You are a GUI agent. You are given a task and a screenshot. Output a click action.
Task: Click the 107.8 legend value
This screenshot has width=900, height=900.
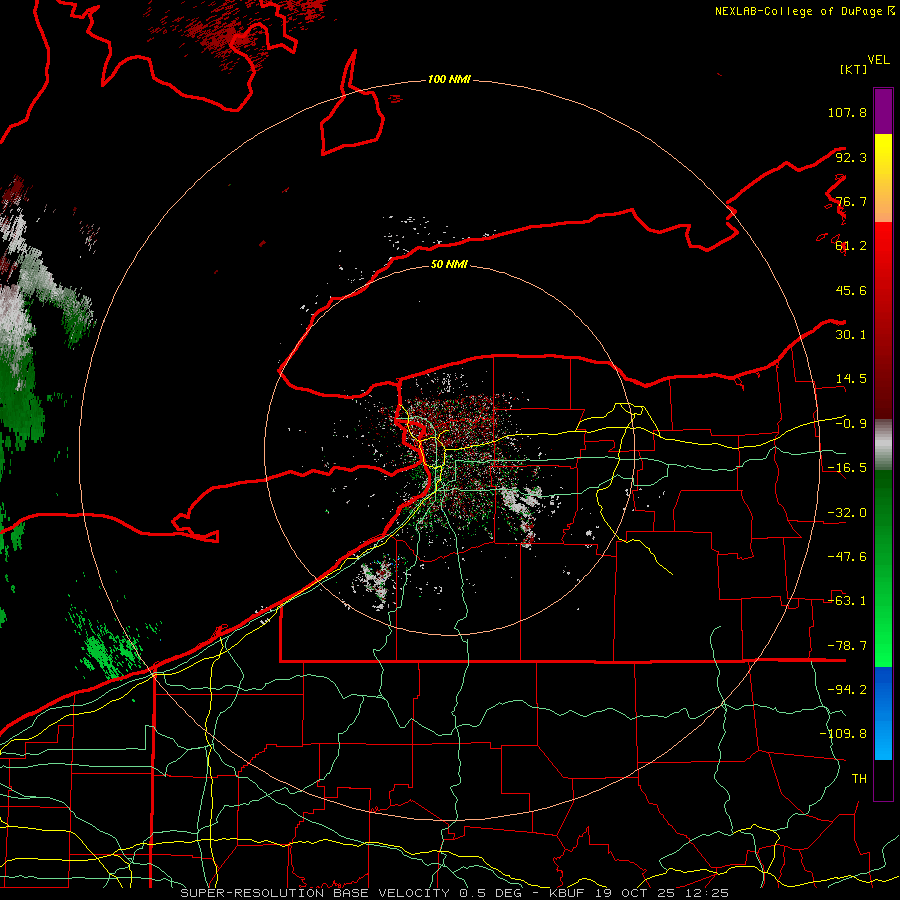point(847,112)
